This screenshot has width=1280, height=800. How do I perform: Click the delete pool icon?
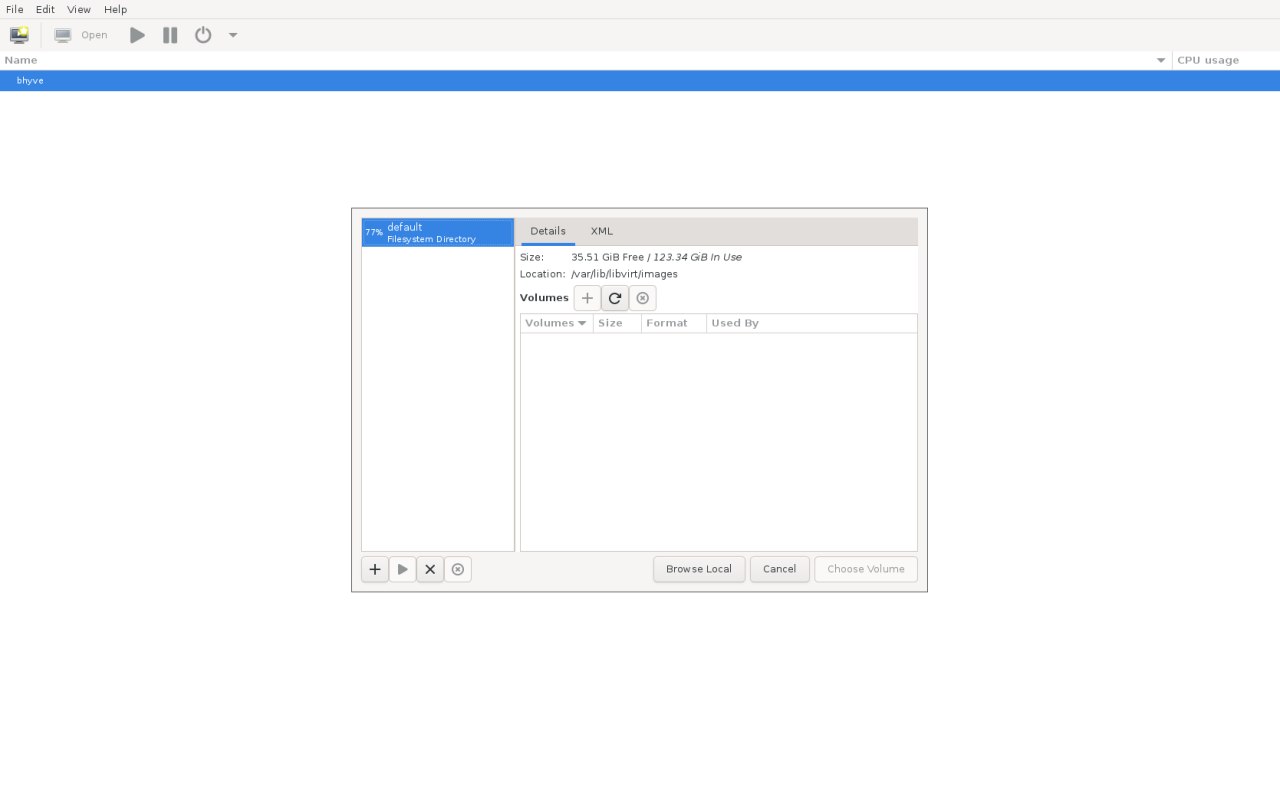(x=458, y=569)
